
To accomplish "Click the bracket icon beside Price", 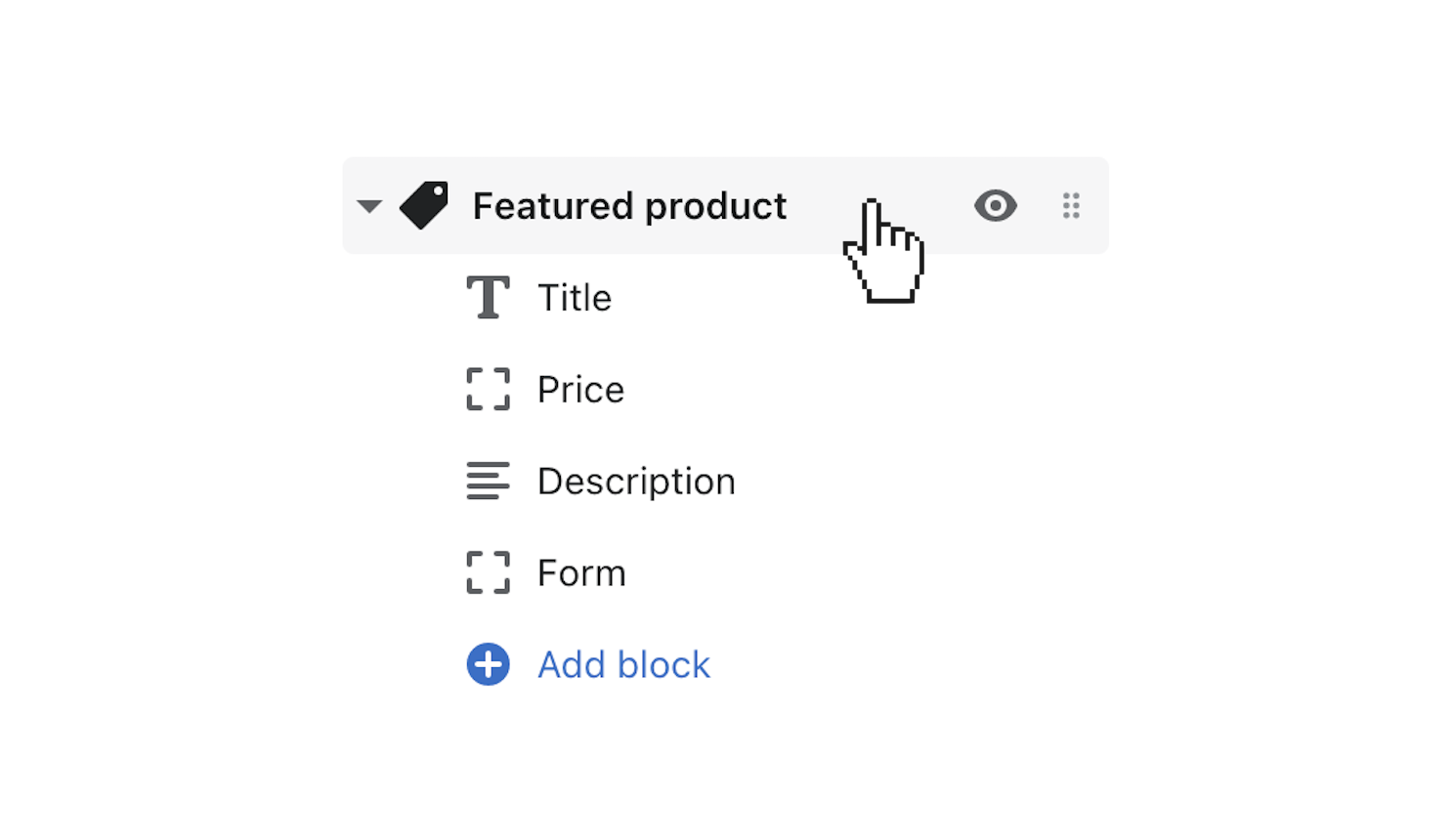I will point(488,389).
